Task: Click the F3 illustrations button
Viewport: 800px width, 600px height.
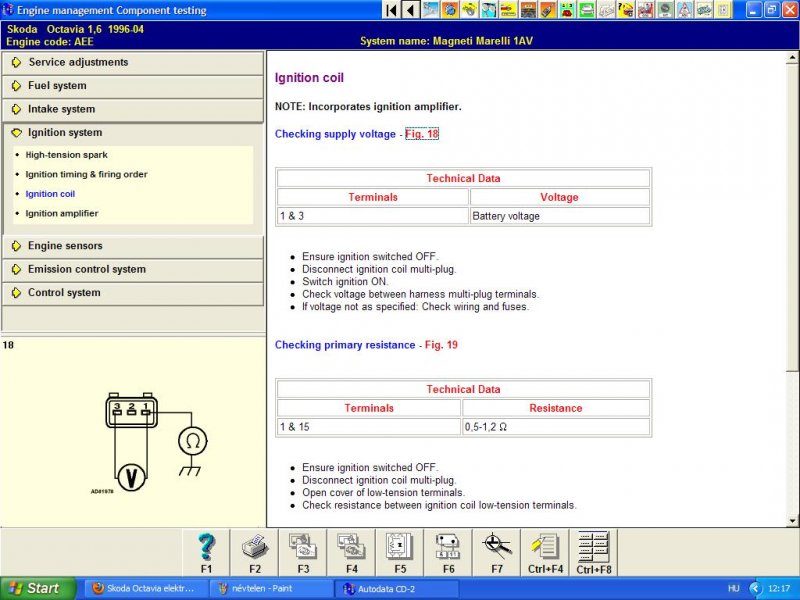Action: 303,552
